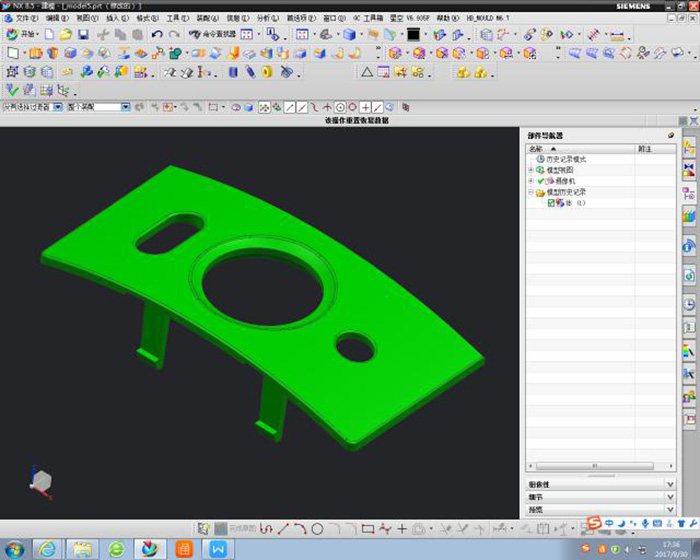
Task: Open the 文件 (File) menu
Action: 25,18
